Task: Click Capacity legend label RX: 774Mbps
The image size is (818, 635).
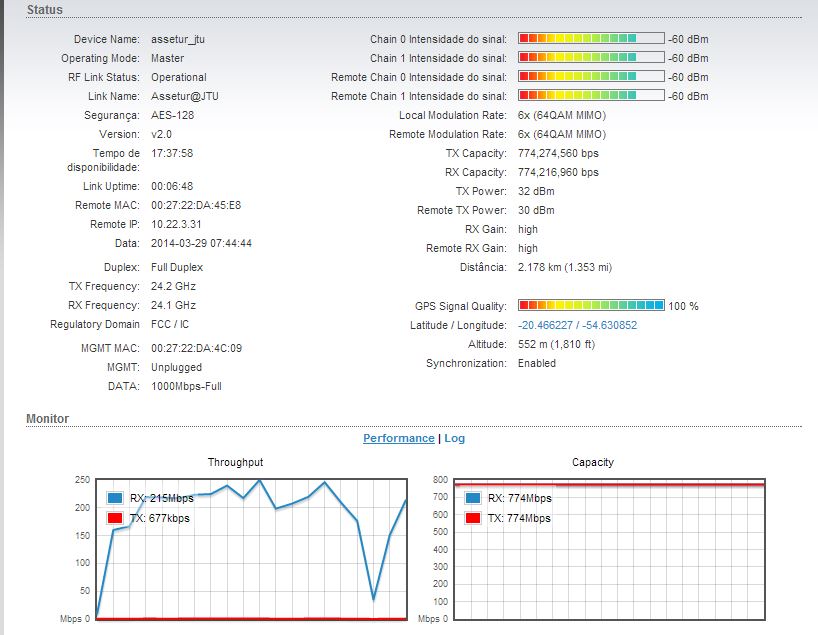Action: tap(520, 498)
